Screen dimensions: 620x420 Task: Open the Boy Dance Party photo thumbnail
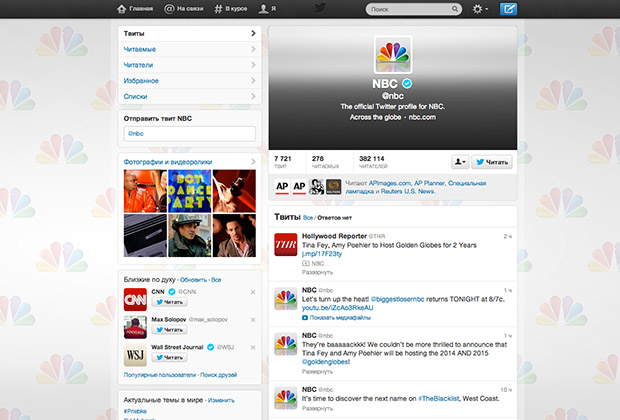189,191
